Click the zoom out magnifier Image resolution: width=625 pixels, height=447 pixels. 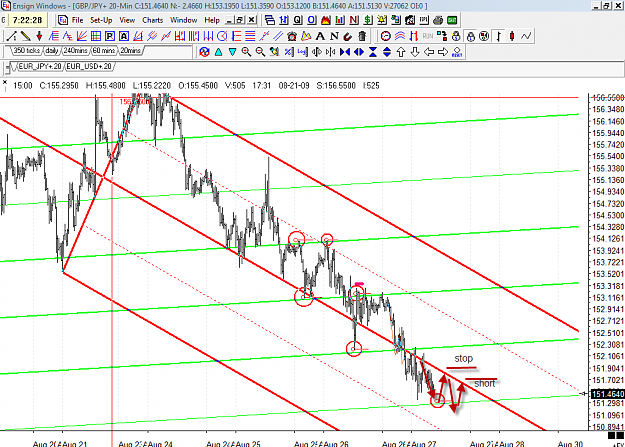260,52
